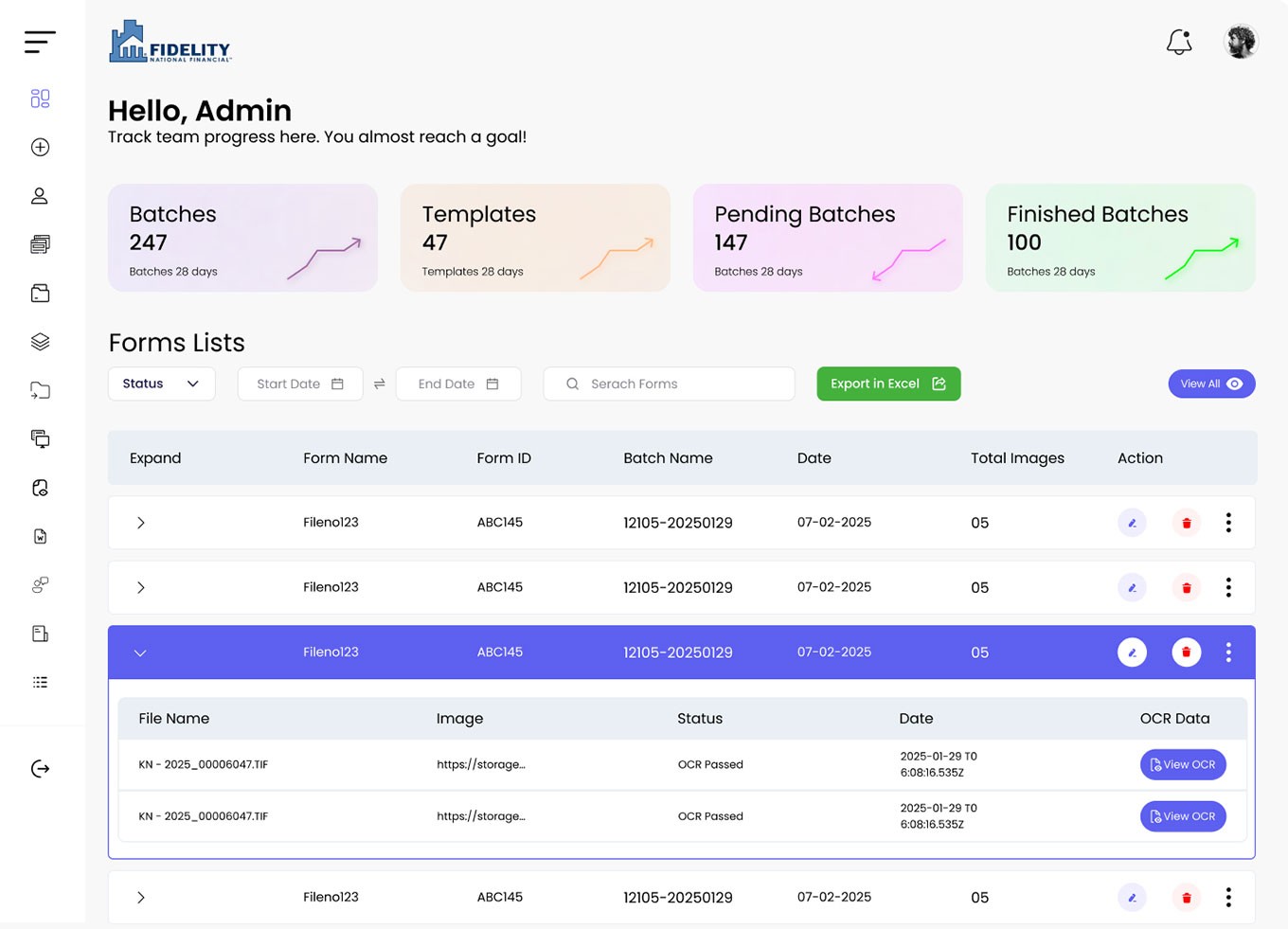Click the add (plus circle) sidebar icon
The height and width of the screenshot is (929, 1288).
[x=40, y=147]
